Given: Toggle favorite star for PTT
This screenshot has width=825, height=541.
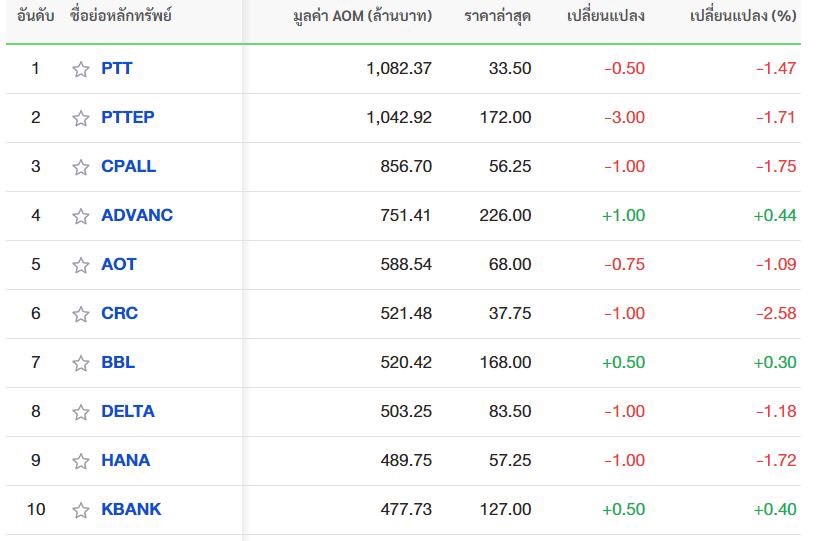Looking at the screenshot, I should point(81,69).
